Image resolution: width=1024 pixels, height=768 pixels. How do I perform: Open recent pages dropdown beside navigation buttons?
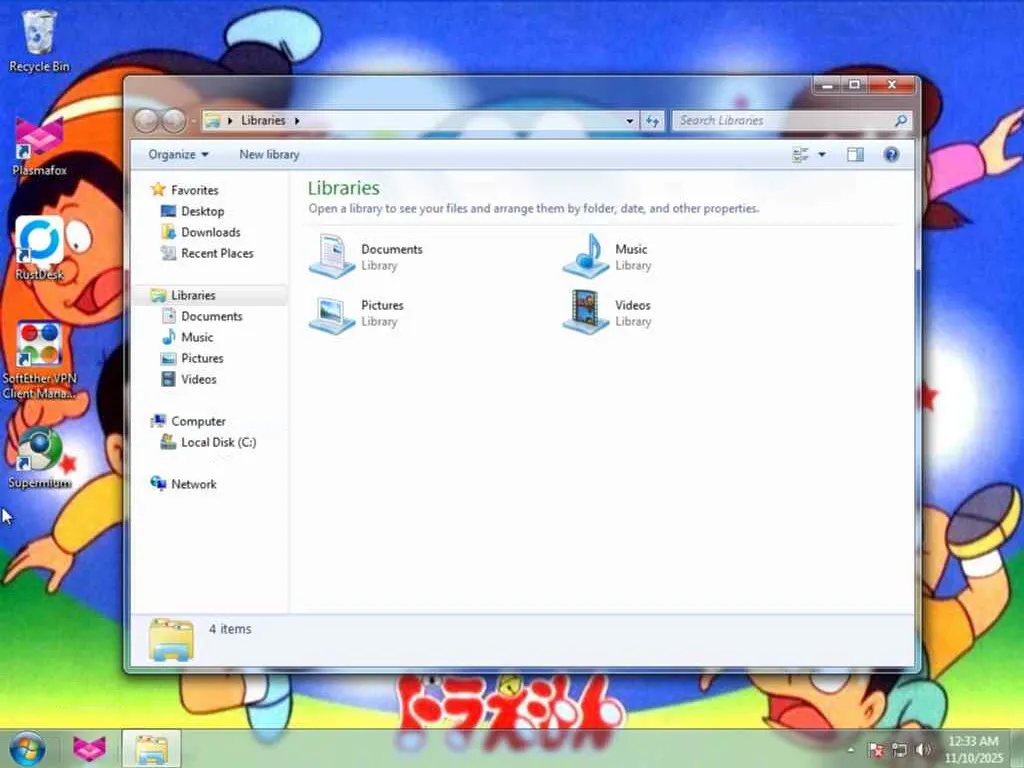[x=194, y=121]
